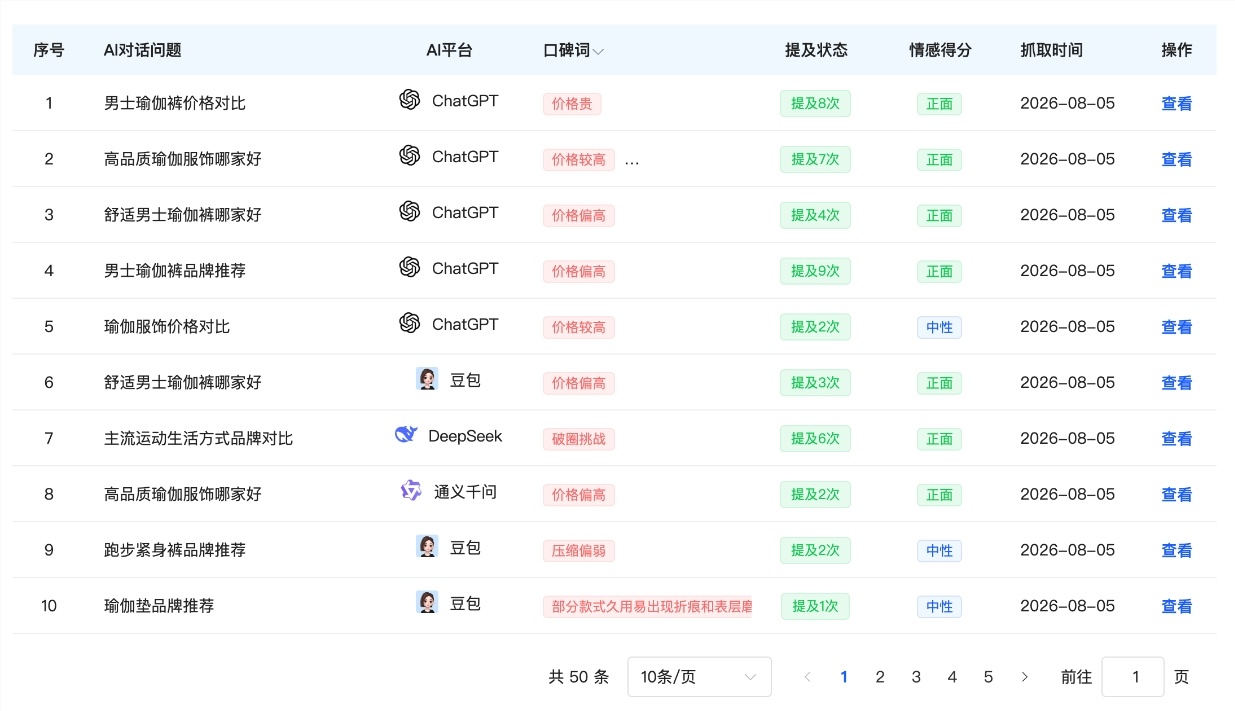This screenshot has width=1235, height=711.
Task: Click the ChatGPT icon for 瑜伽服饰价格对比
Action: click(x=409, y=324)
